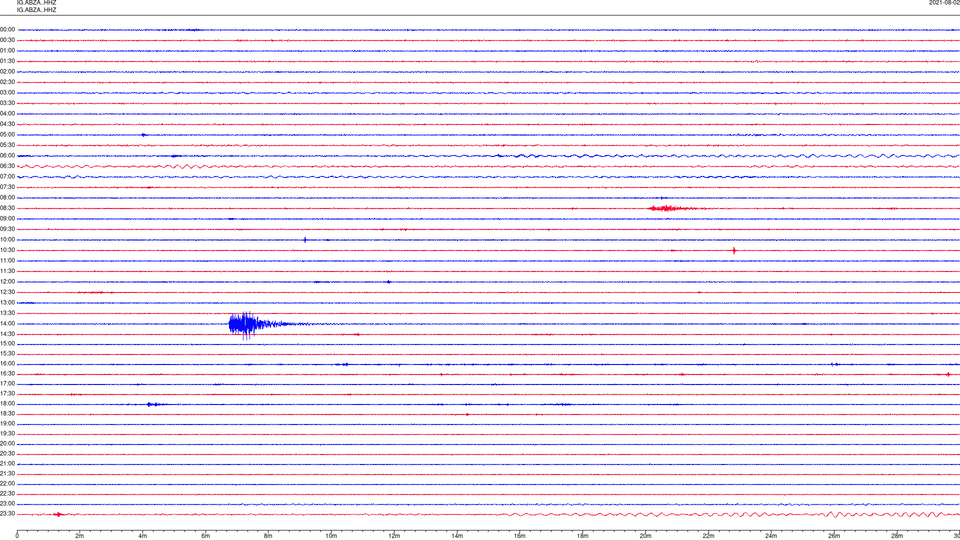Click the '18:30' time label
Screen dimensions: 960x540
pyautogui.click(x=7, y=414)
